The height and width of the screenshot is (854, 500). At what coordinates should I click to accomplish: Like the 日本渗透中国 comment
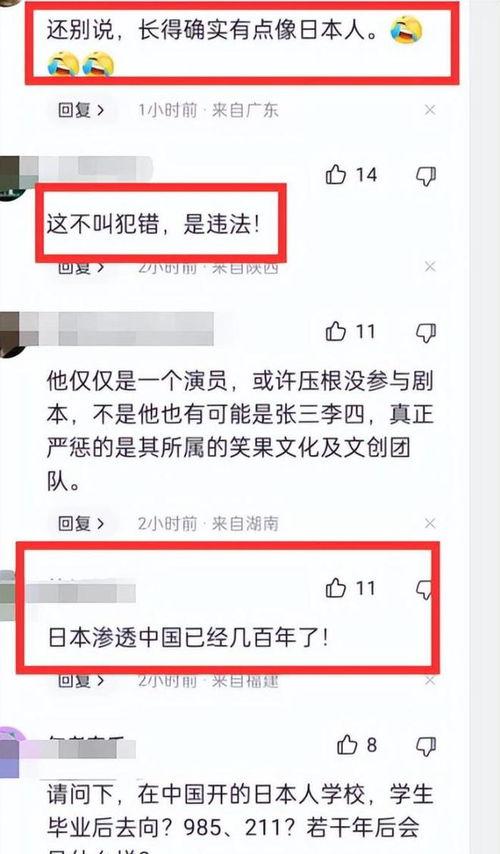pos(336,588)
